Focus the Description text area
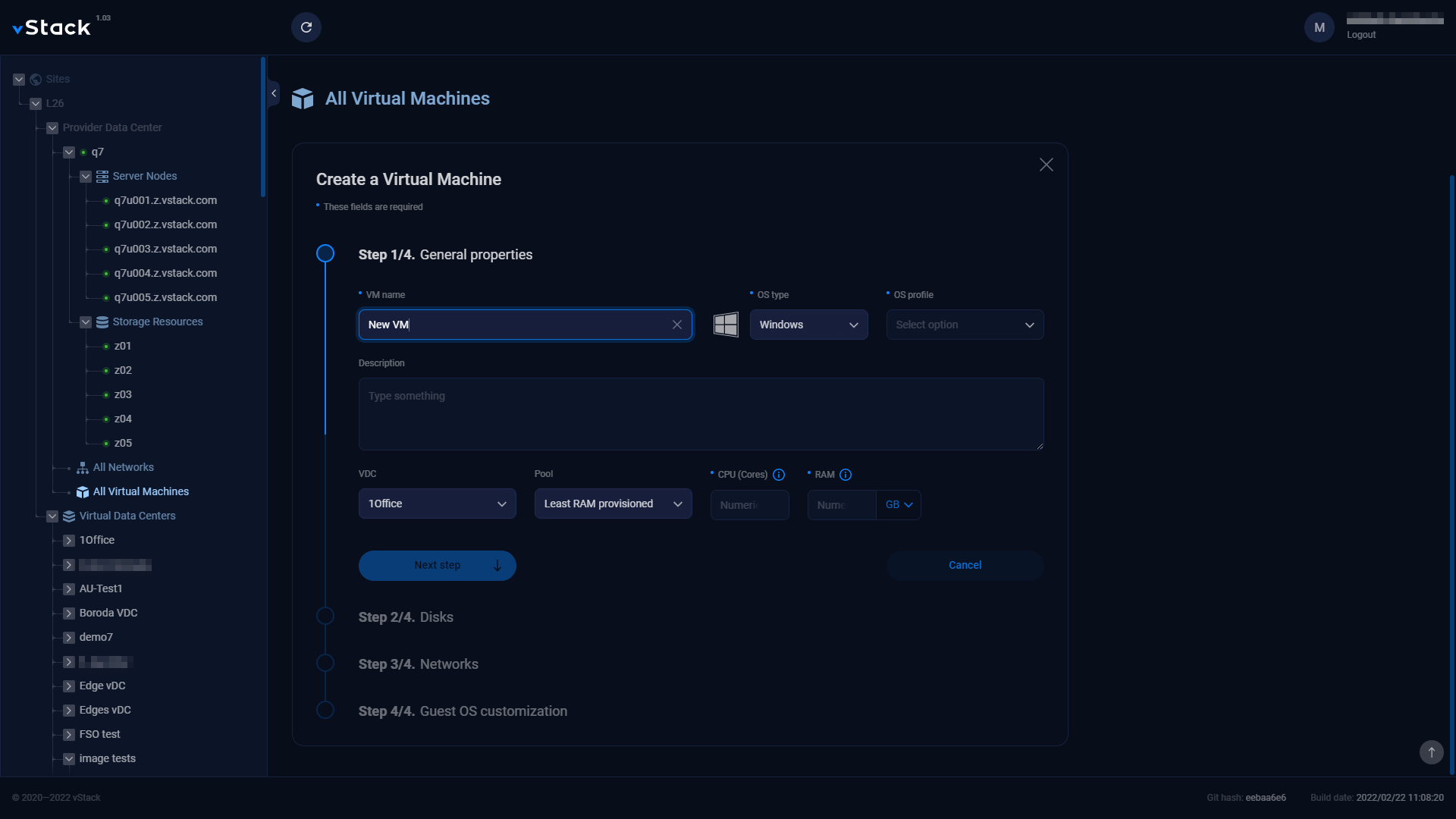The height and width of the screenshot is (819, 1456). pos(701,414)
